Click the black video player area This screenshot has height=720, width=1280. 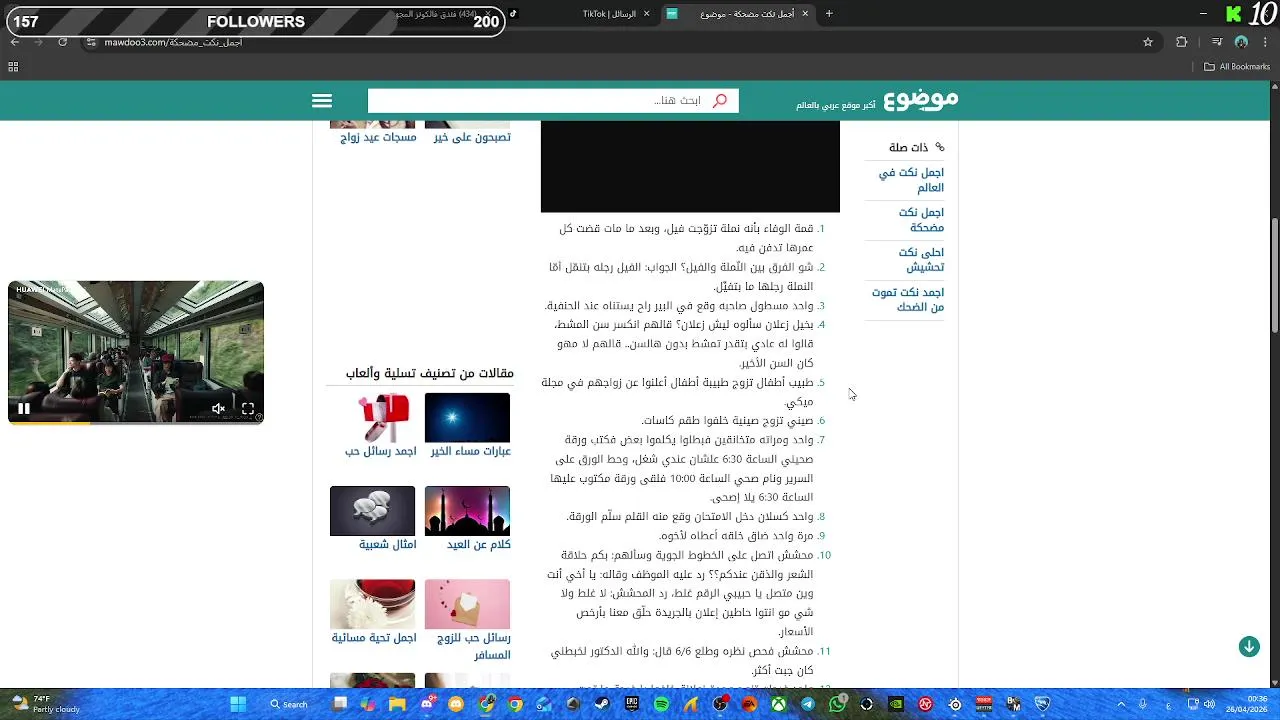pos(690,167)
